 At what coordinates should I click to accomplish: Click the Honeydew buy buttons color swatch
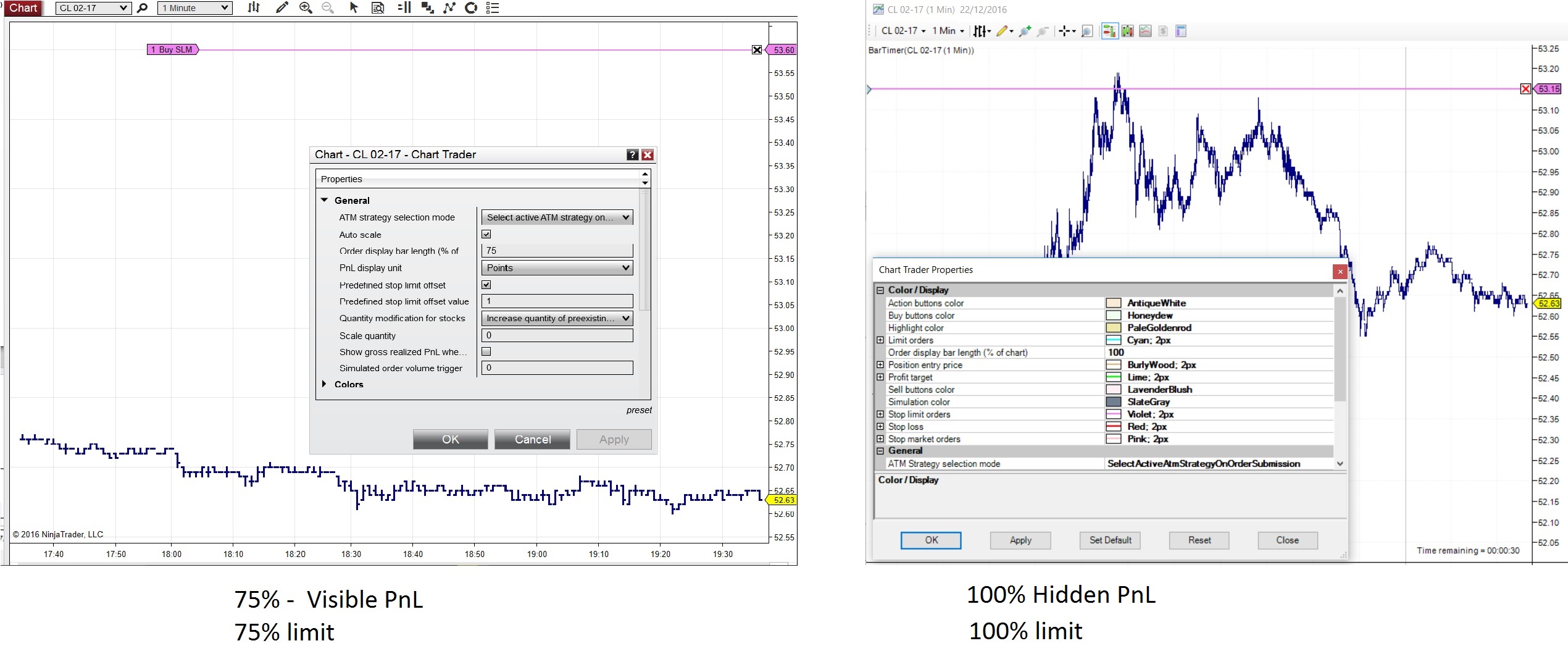click(1114, 316)
